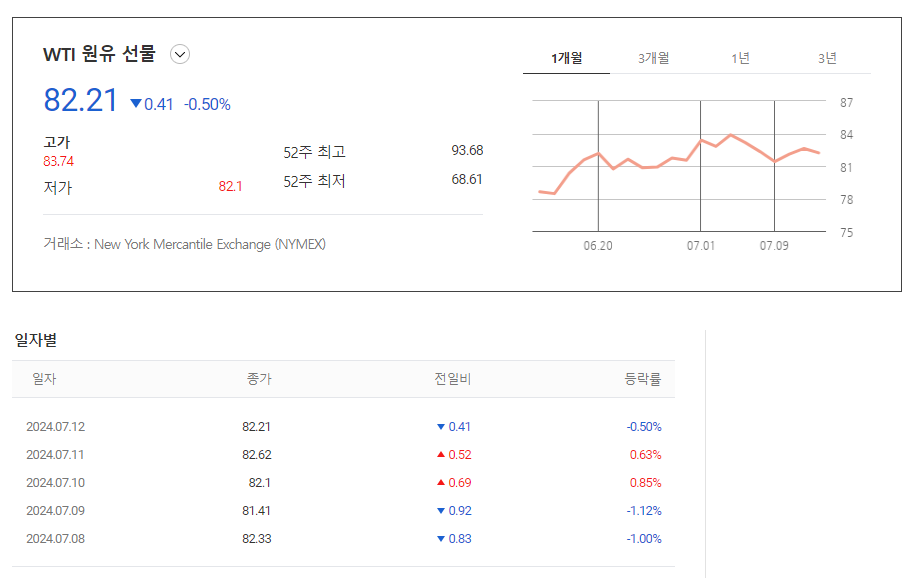Screen dimensions: 914x578
Task: Click the 07.01 date label on chart
Action: tap(701, 246)
